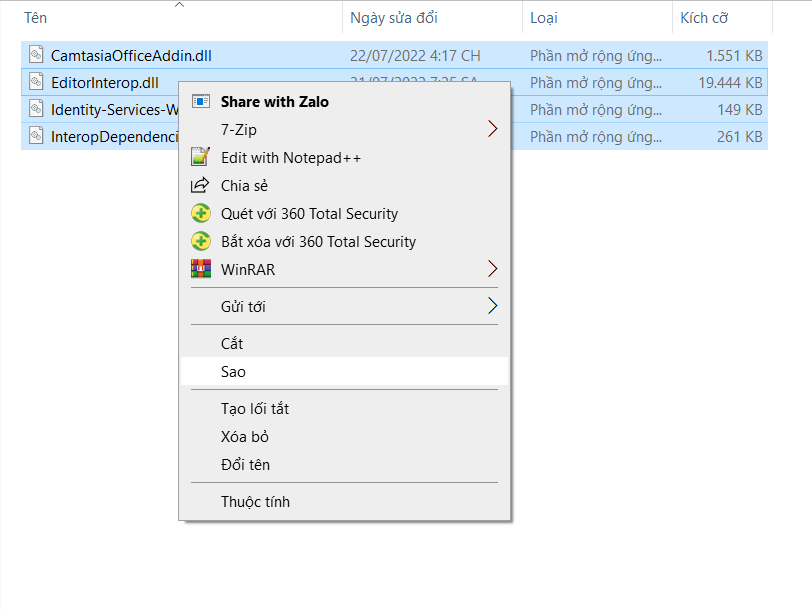Screen dimensions: 812x610
Task: Expand the 7-Zip submenu arrow
Action: coord(491,129)
